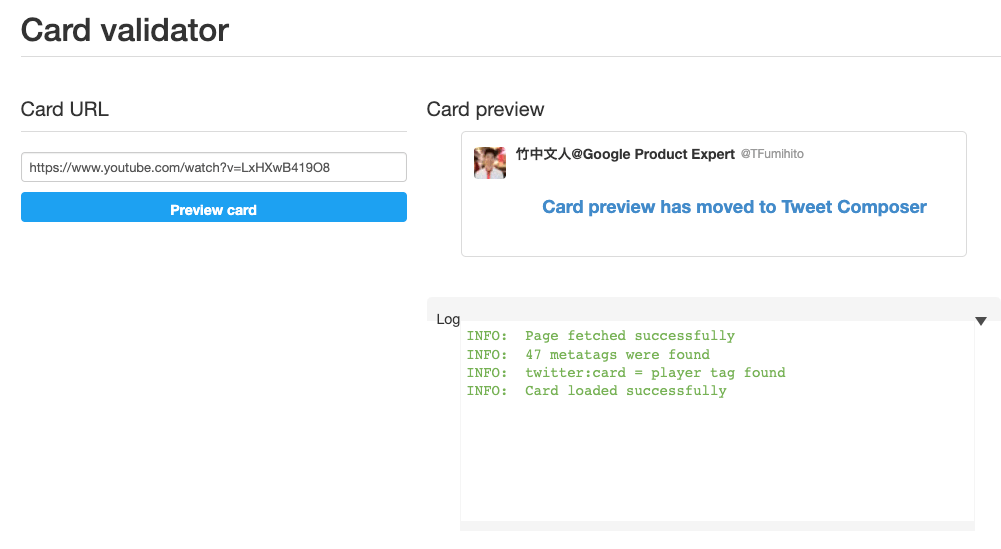
Task: Open the Card preview has moved to Tweet Composer link
Action: (734, 207)
